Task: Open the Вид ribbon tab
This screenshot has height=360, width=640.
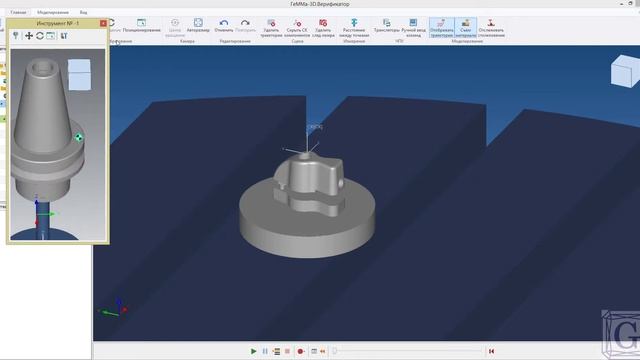Action: (x=83, y=12)
